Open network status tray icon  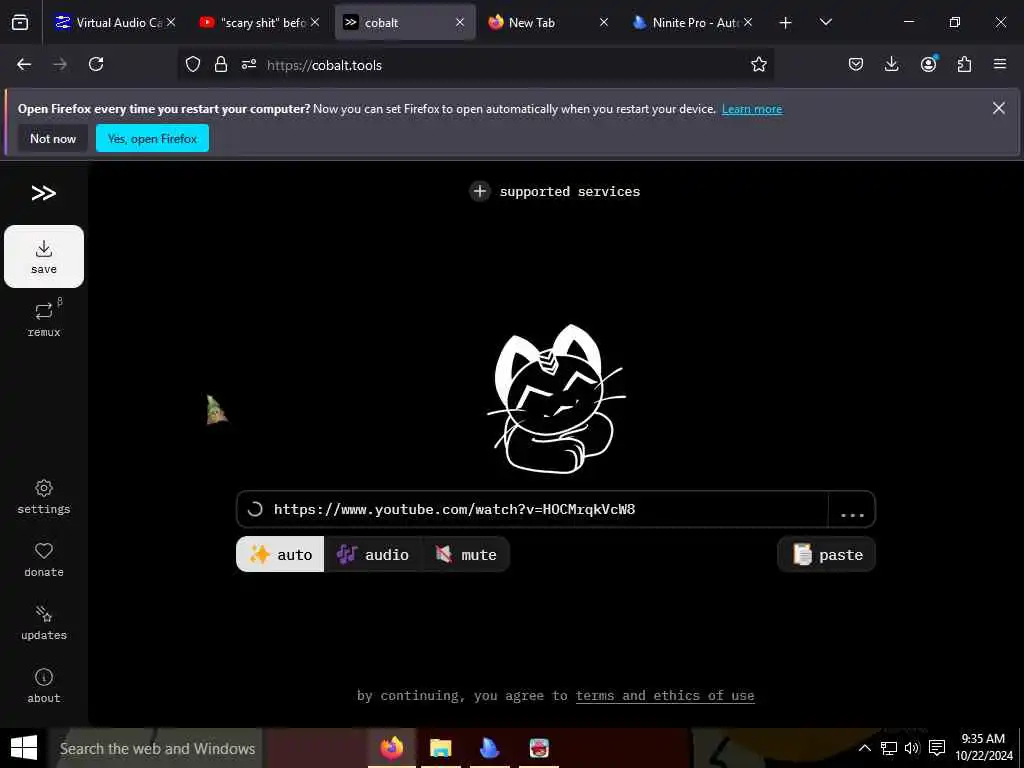click(x=888, y=748)
